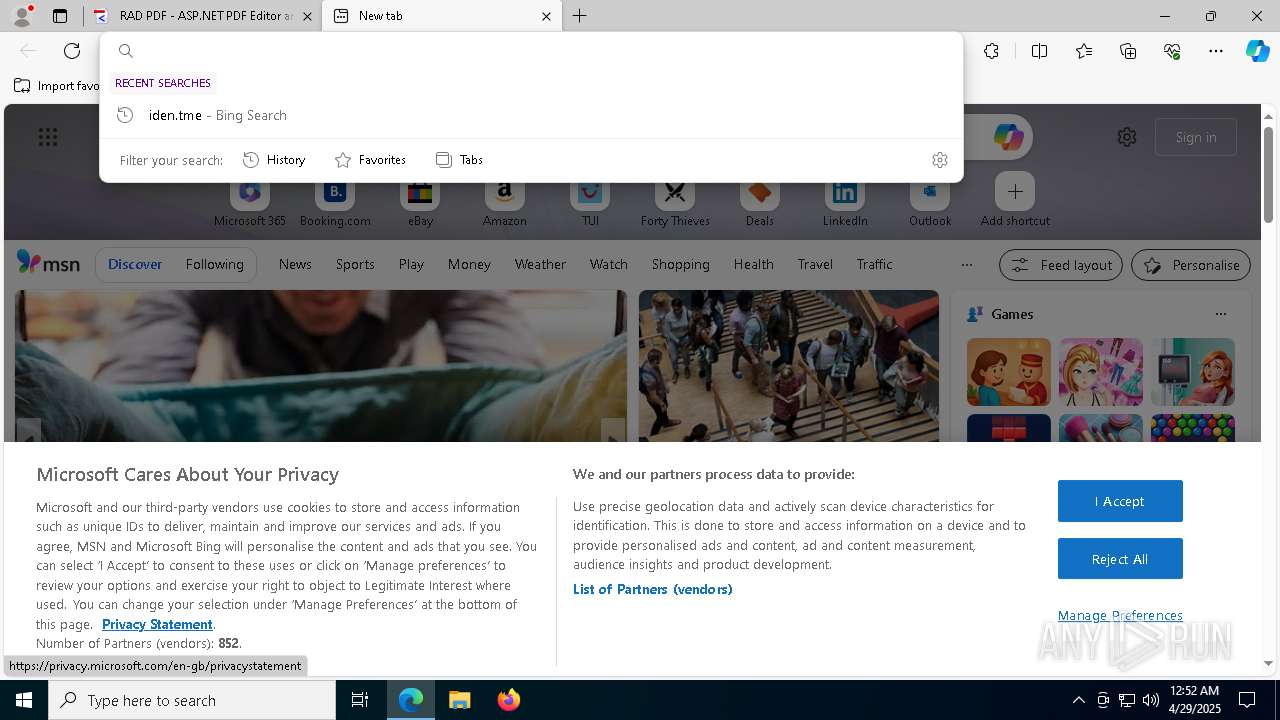
Task: Open Browser essentials heart icon
Action: [x=1172, y=51]
